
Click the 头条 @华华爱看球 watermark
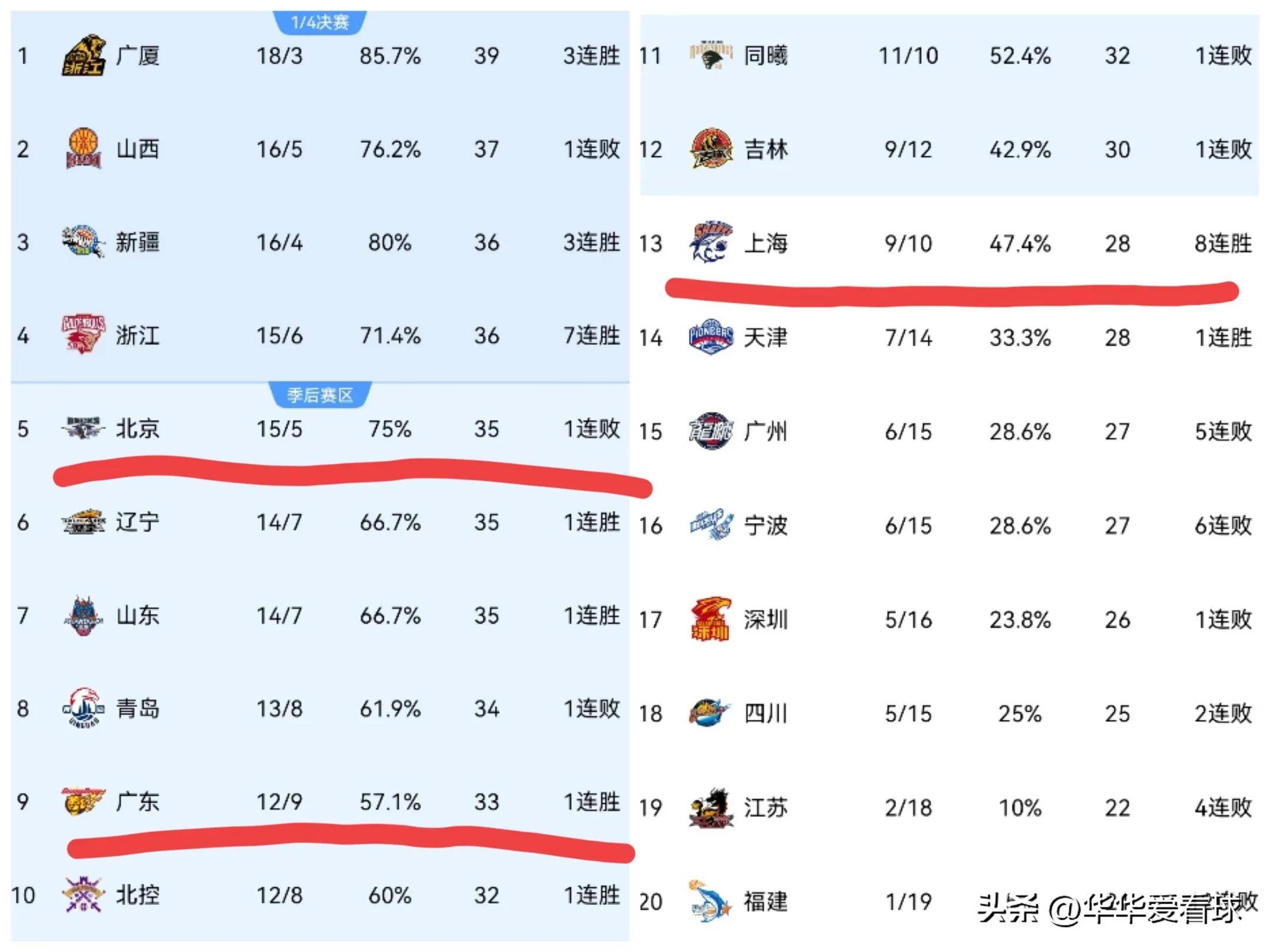(x=1111, y=908)
